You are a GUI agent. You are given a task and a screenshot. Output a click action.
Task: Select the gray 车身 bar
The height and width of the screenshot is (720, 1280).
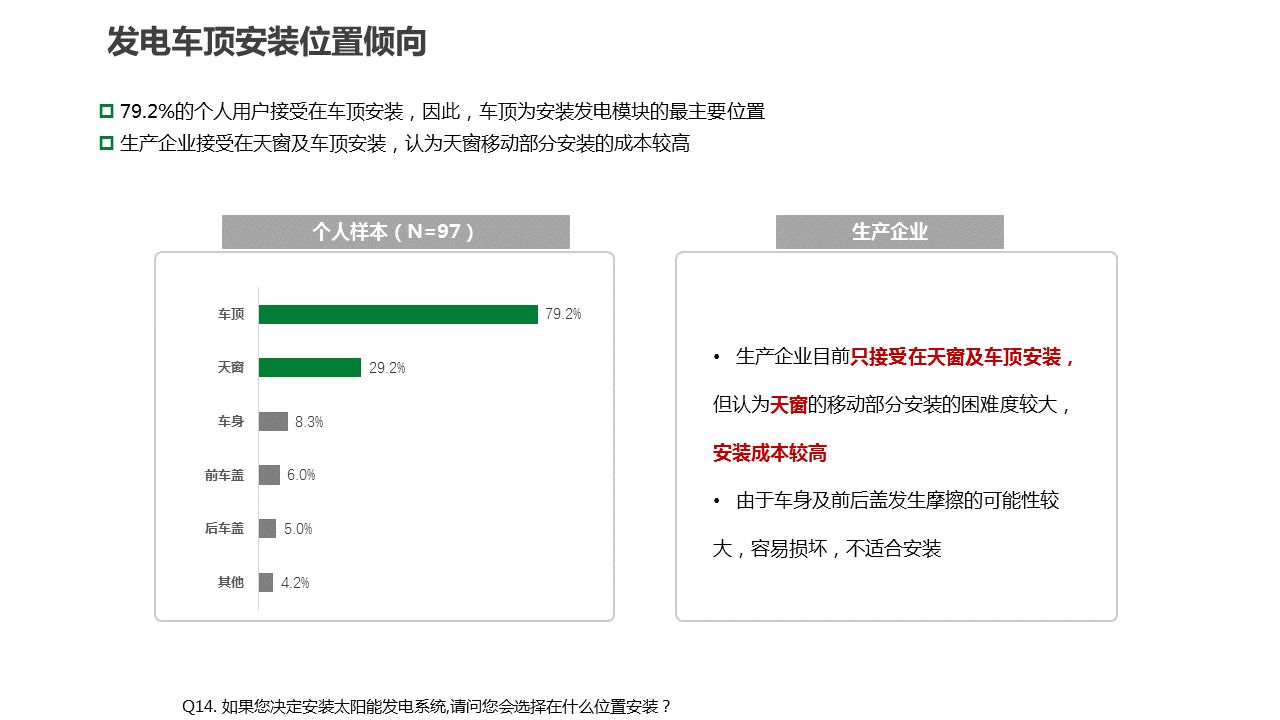point(273,421)
